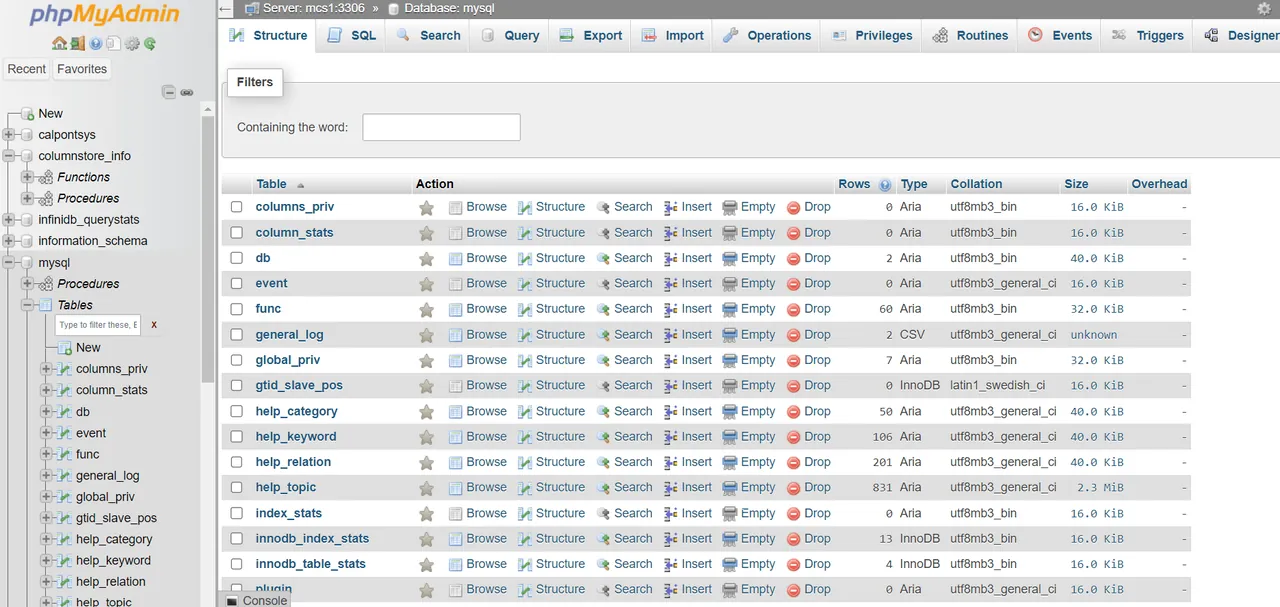Open navigation panel settings gear icon
Screen dimensions: 1280x607
(132, 44)
